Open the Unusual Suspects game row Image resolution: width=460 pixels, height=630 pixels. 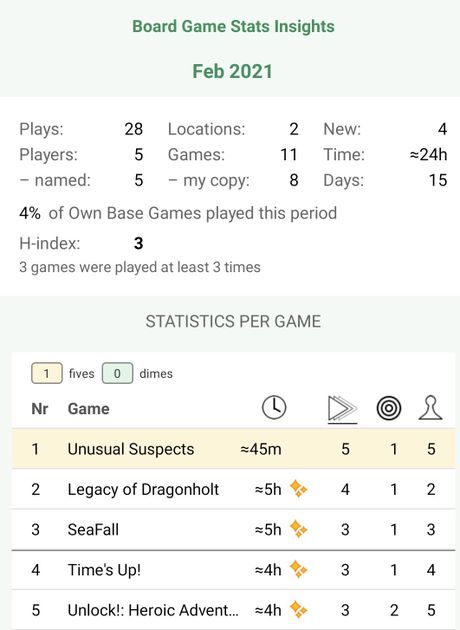click(233, 449)
